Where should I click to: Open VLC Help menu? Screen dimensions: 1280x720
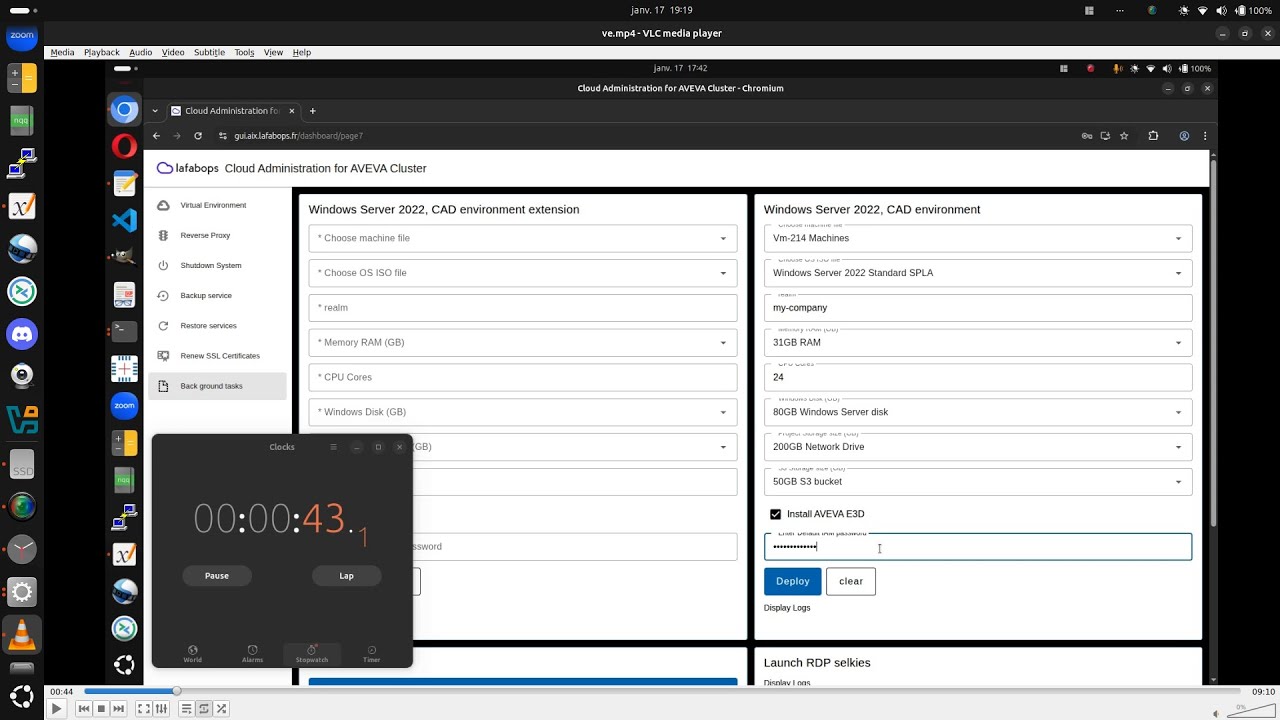click(301, 52)
